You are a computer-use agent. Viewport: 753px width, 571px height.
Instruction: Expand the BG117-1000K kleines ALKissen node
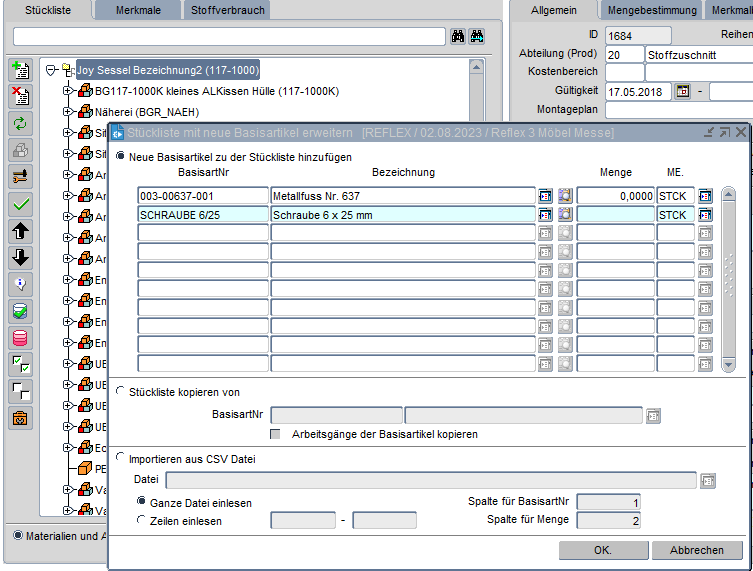tap(69, 91)
